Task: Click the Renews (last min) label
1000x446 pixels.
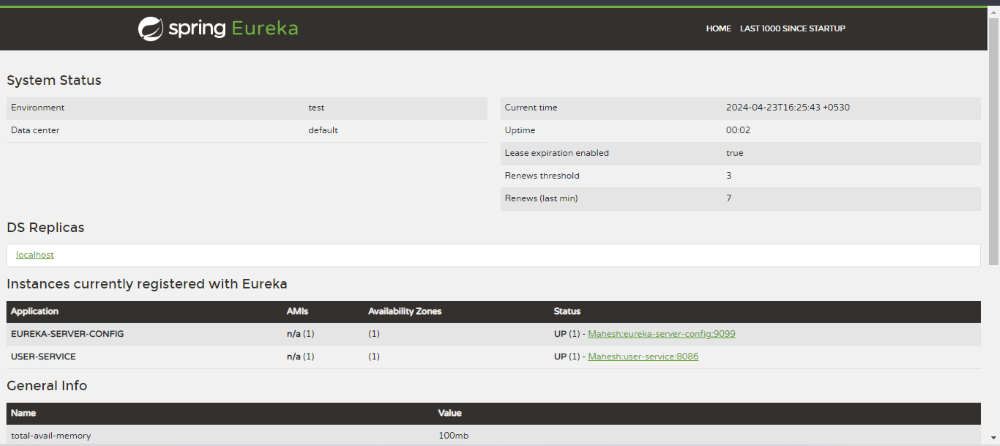Action: click(541, 198)
